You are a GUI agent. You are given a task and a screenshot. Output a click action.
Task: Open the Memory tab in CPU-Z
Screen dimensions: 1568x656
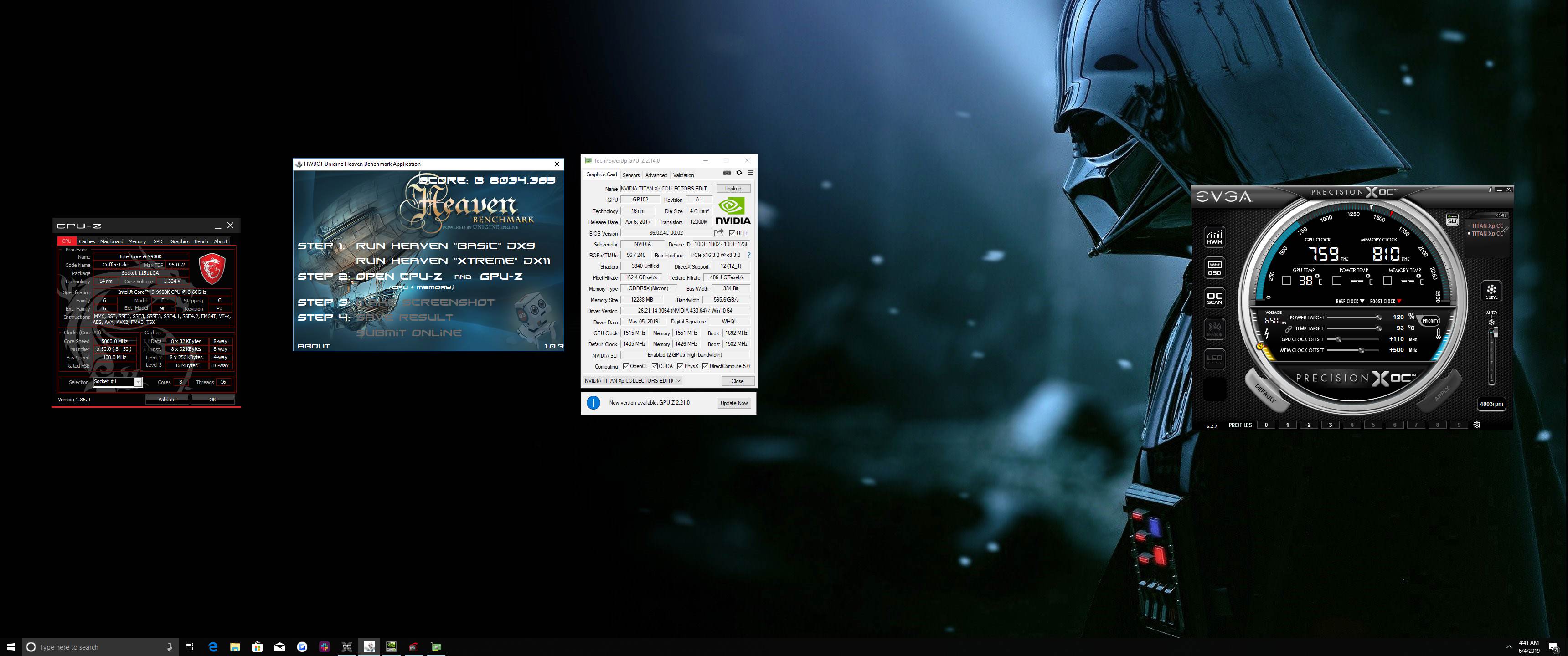tap(137, 241)
